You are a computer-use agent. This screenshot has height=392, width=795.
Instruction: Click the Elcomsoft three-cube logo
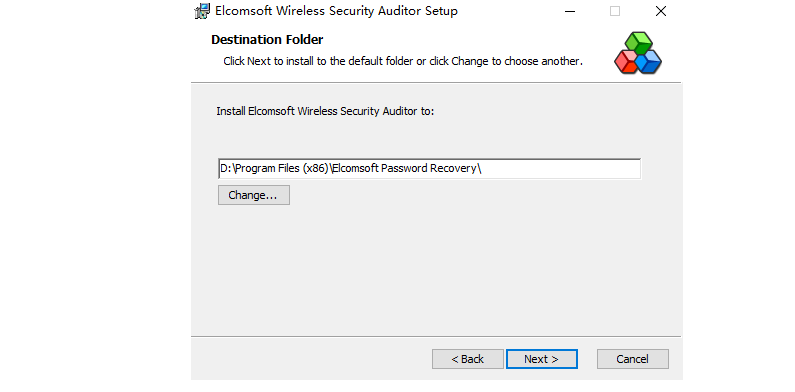pyautogui.click(x=638, y=53)
